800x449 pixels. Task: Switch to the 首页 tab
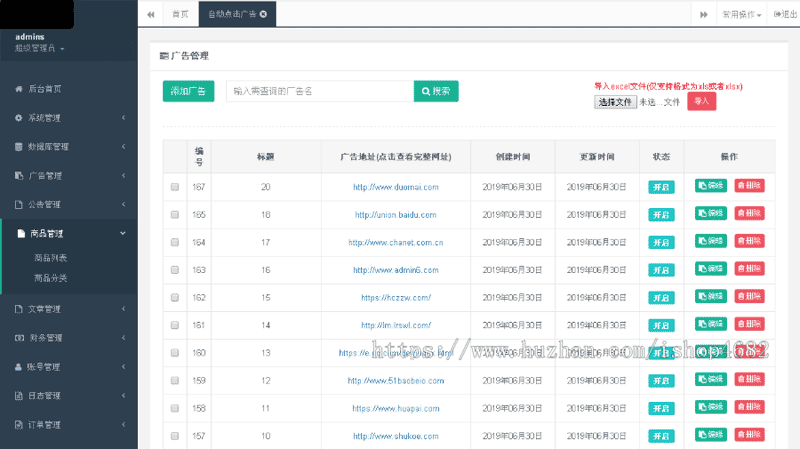click(x=180, y=14)
